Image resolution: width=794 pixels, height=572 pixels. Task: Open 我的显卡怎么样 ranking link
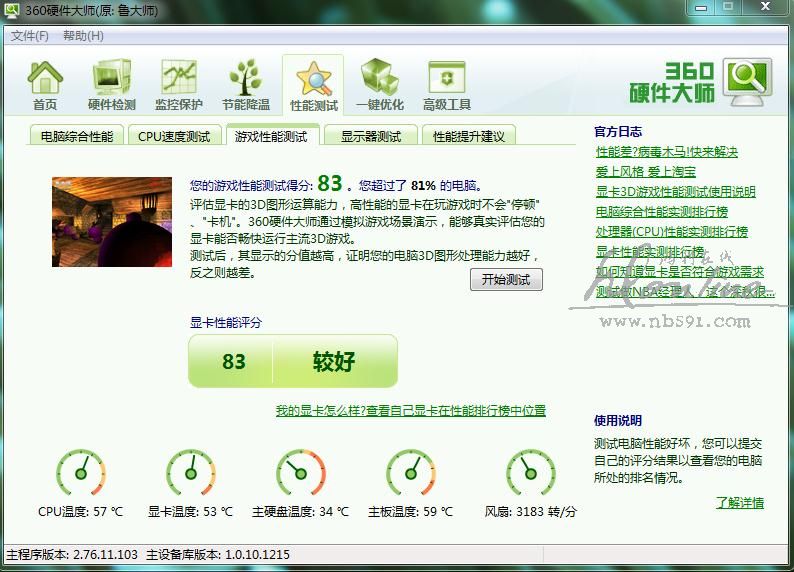point(411,411)
